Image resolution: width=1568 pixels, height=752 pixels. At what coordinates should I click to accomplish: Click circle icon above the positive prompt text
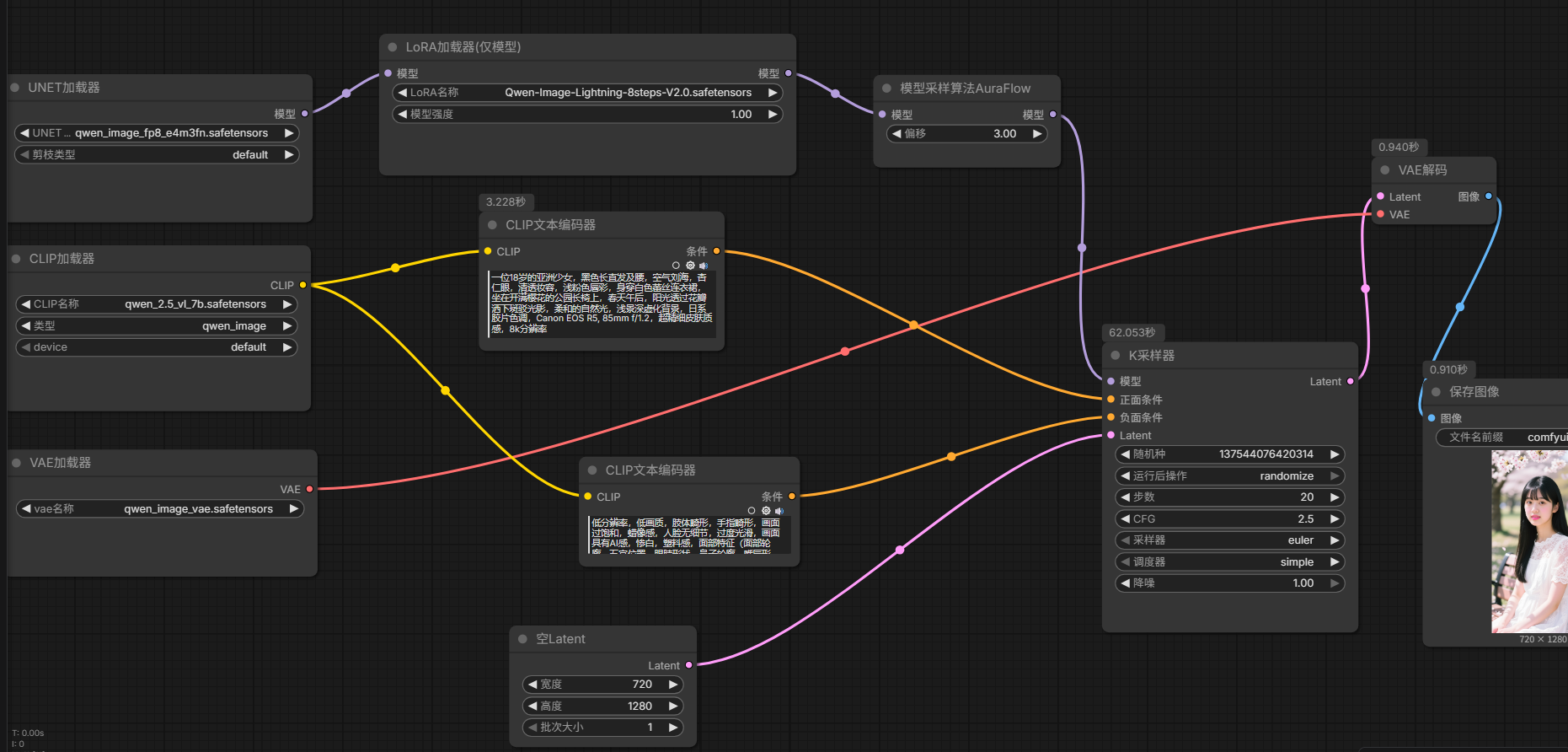[676, 266]
